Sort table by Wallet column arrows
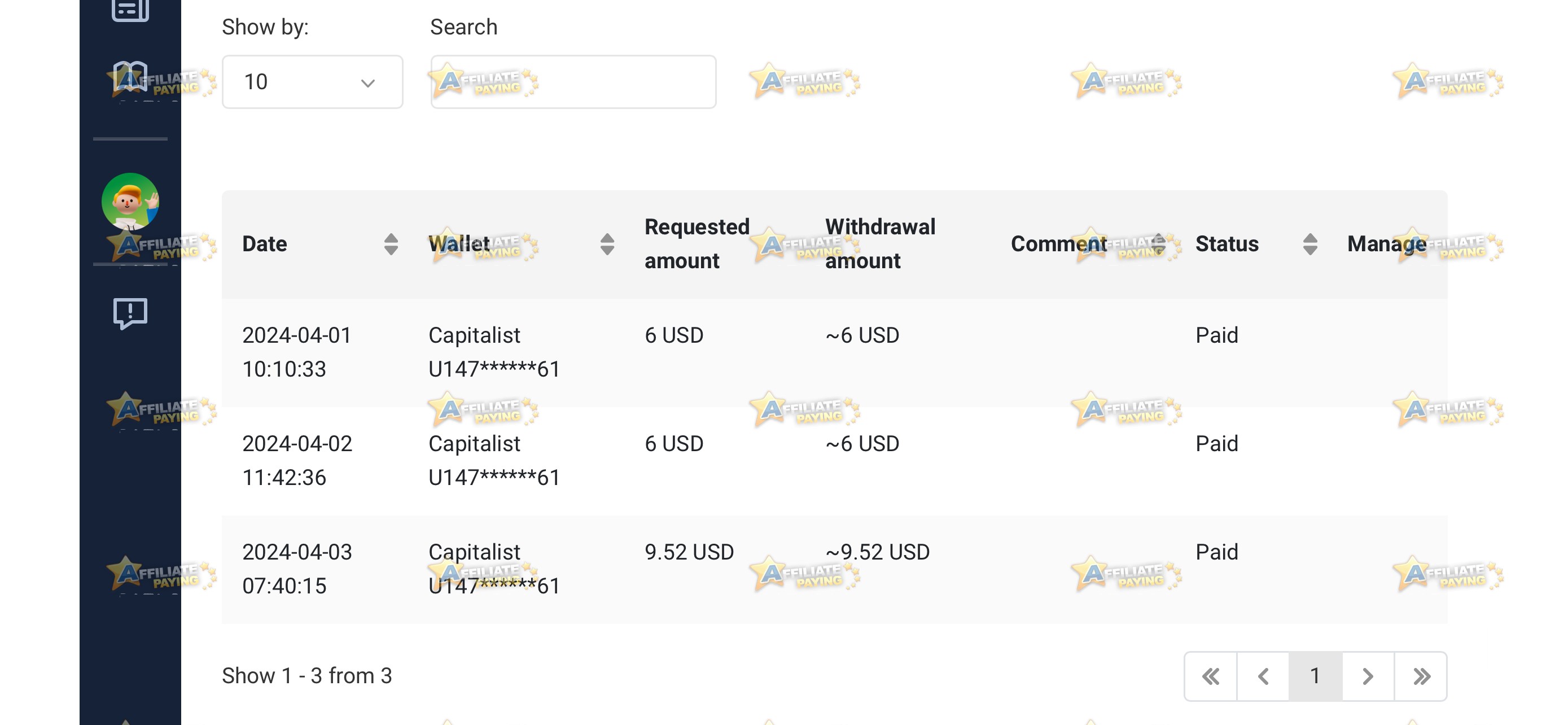Screen dimensions: 1568x725 coord(607,244)
